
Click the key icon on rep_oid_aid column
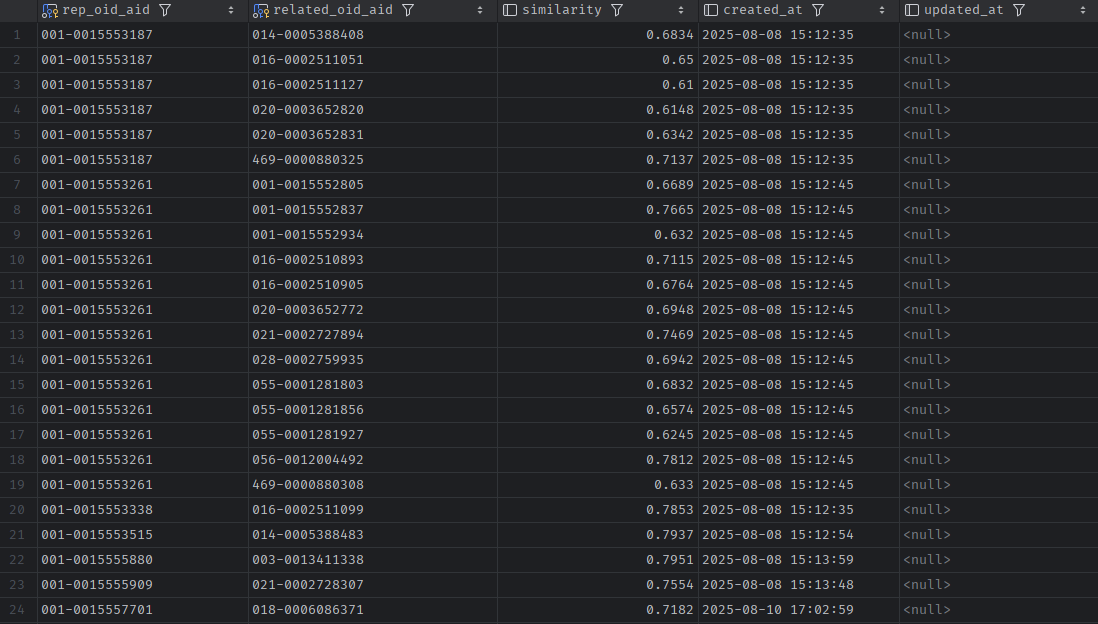click(x=50, y=11)
